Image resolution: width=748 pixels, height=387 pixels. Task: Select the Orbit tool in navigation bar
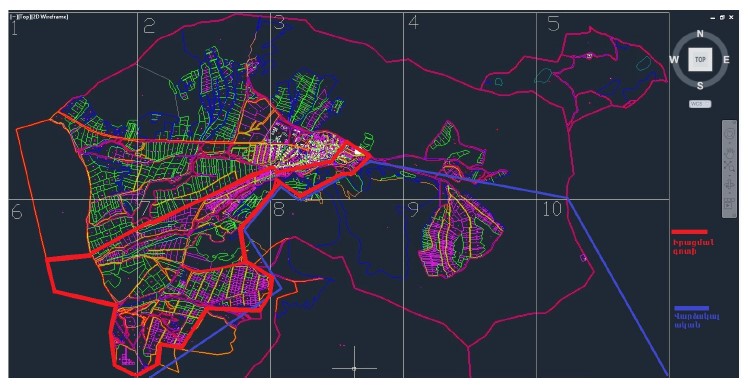tap(730, 185)
